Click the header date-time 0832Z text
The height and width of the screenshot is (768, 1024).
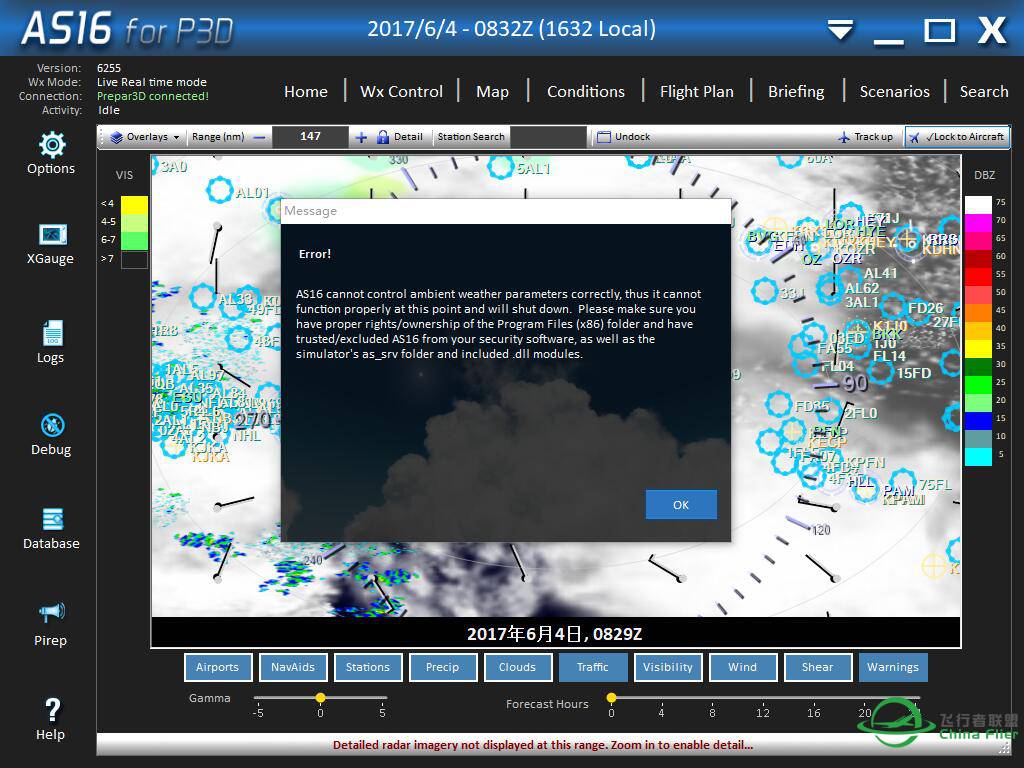[x=511, y=29]
